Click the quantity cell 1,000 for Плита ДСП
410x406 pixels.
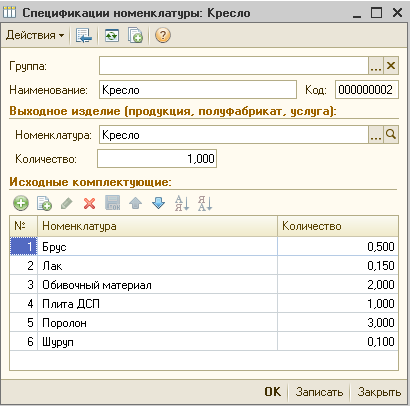(x=338, y=303)
